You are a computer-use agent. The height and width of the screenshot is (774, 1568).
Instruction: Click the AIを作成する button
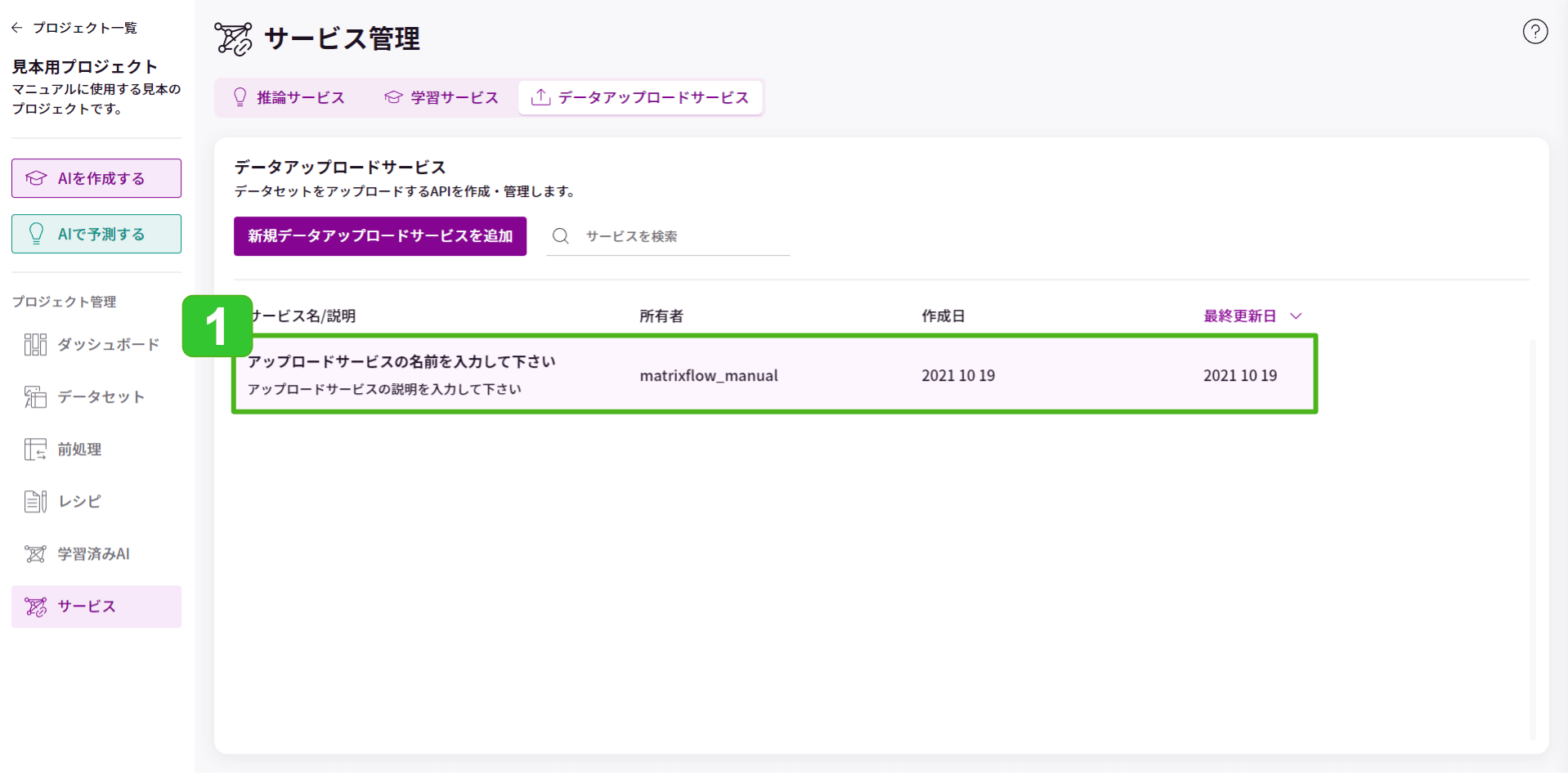point(96,178)
